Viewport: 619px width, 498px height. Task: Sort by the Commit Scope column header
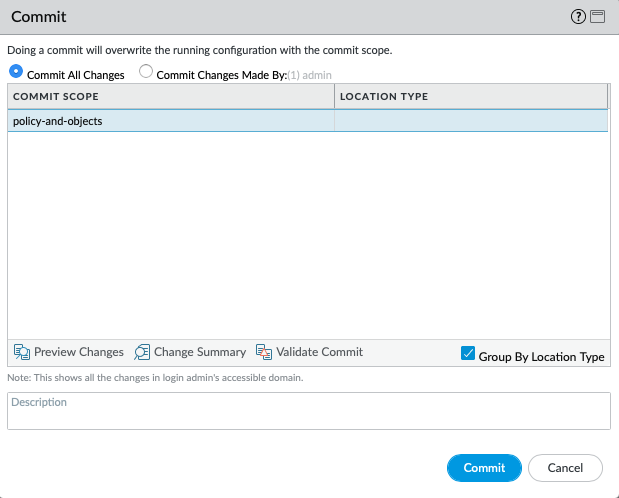coord(170,96)
